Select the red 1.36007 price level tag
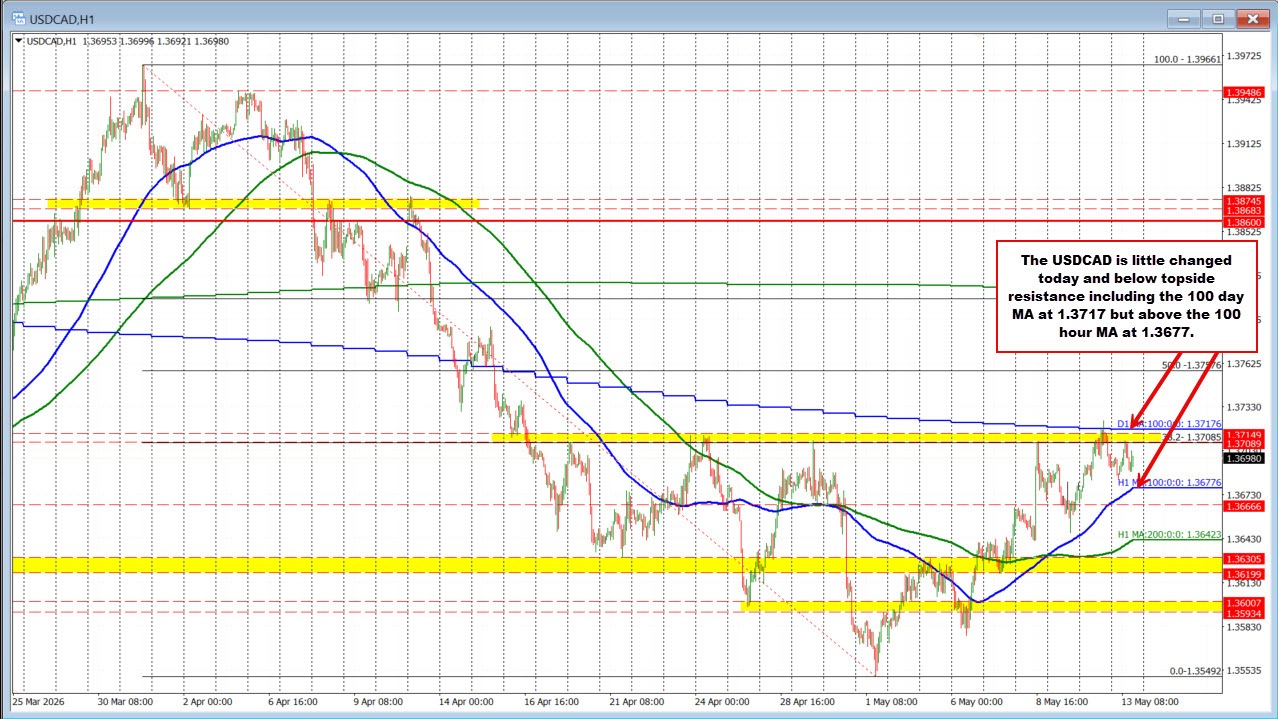1278x719 pixels. 1242,603
